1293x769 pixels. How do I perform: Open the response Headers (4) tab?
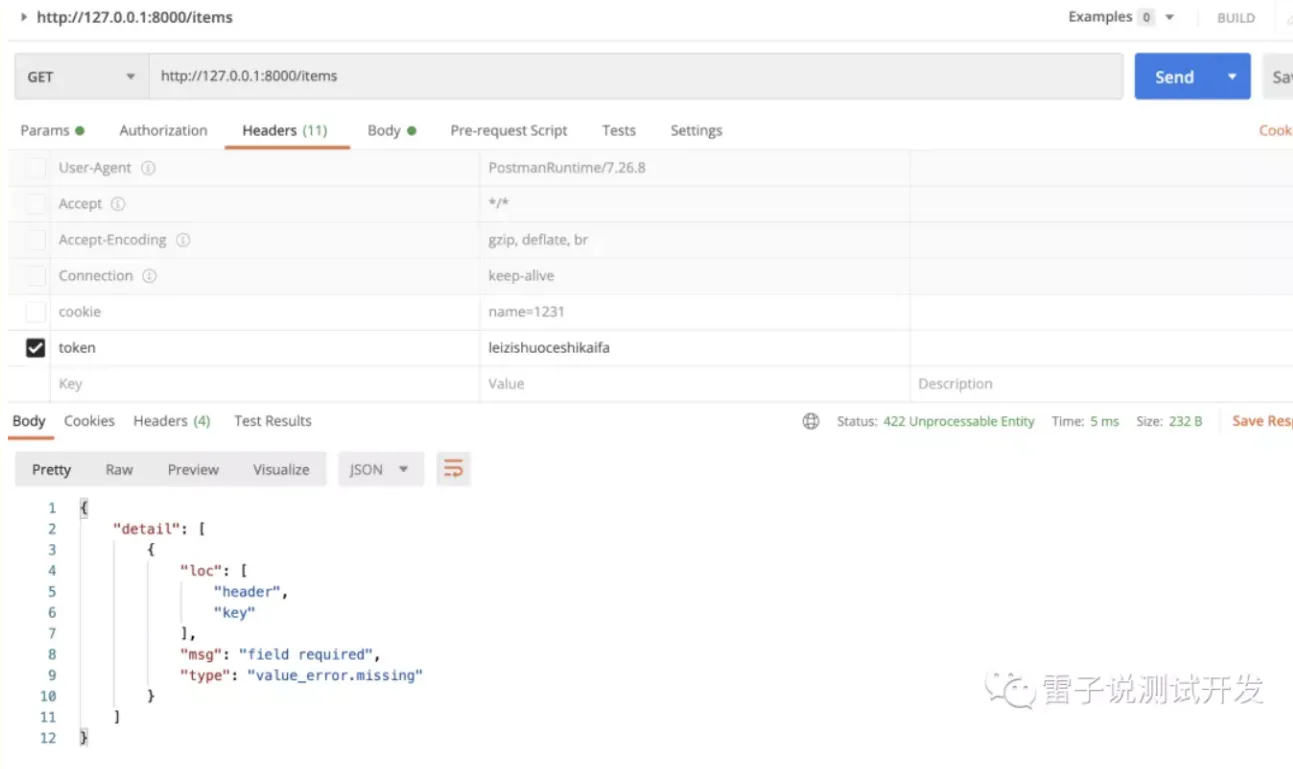tap(172, 421)
